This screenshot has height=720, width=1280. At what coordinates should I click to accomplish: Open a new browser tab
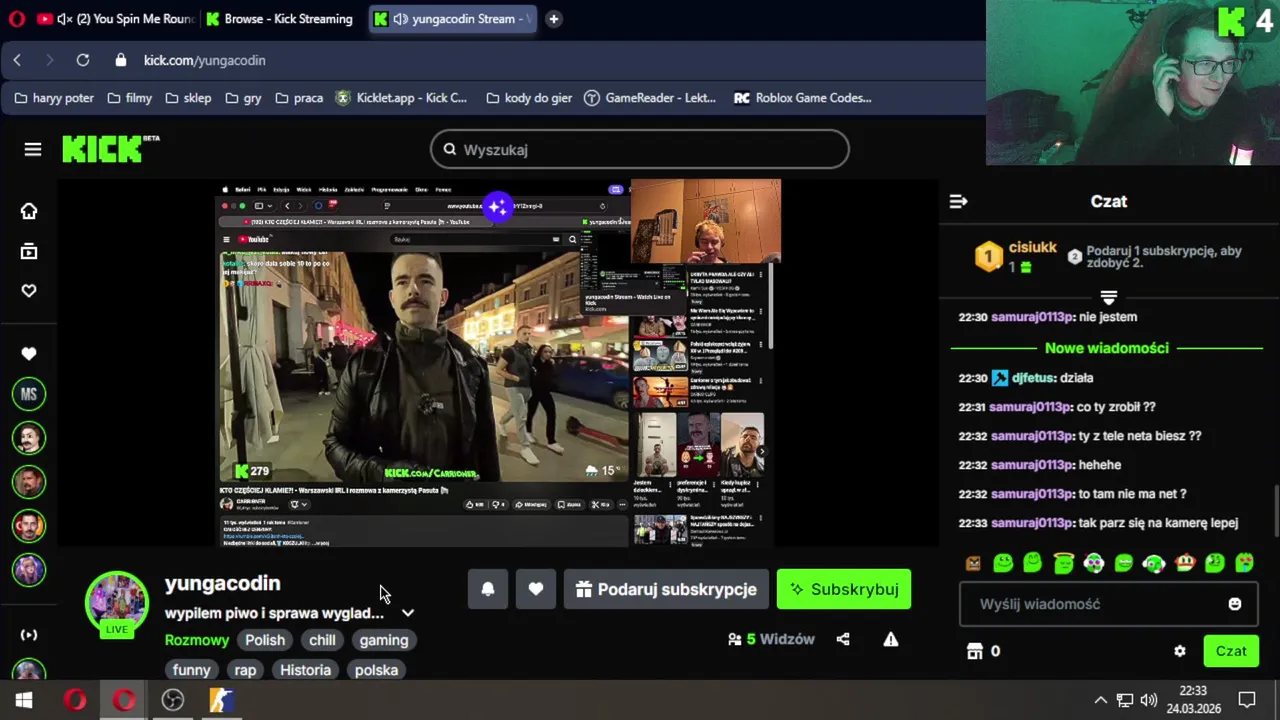[553, 19]
